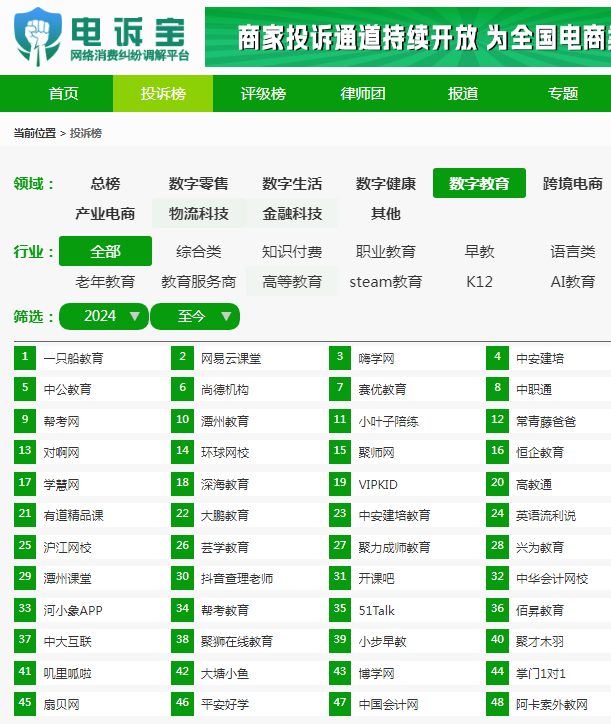Select the 数字教育 domain filter
This screenshot has width=611, height=724.
(x=479, y=183)
